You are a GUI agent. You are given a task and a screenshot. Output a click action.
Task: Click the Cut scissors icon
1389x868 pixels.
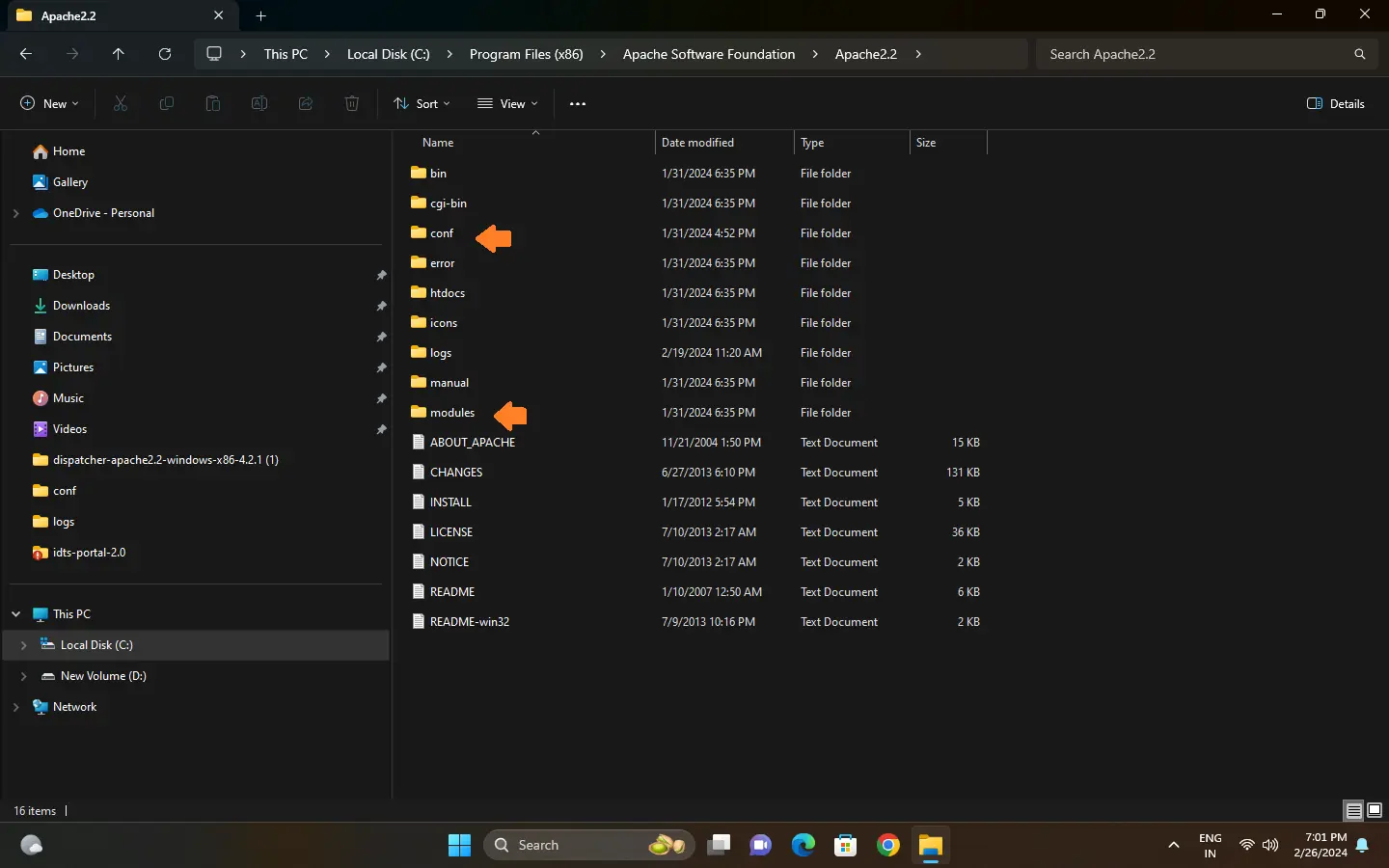click(x=121, y=103)
